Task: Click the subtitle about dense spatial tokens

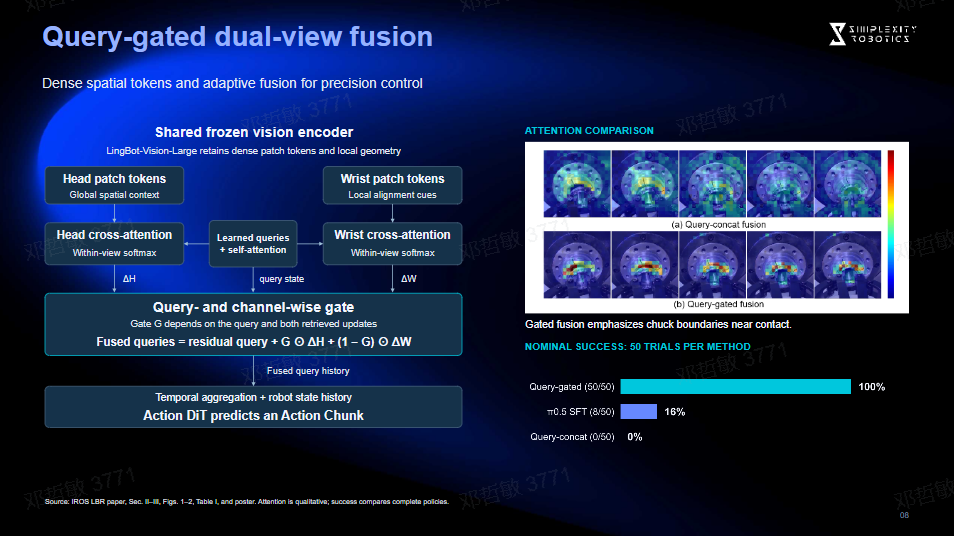Action: (232, 83)
